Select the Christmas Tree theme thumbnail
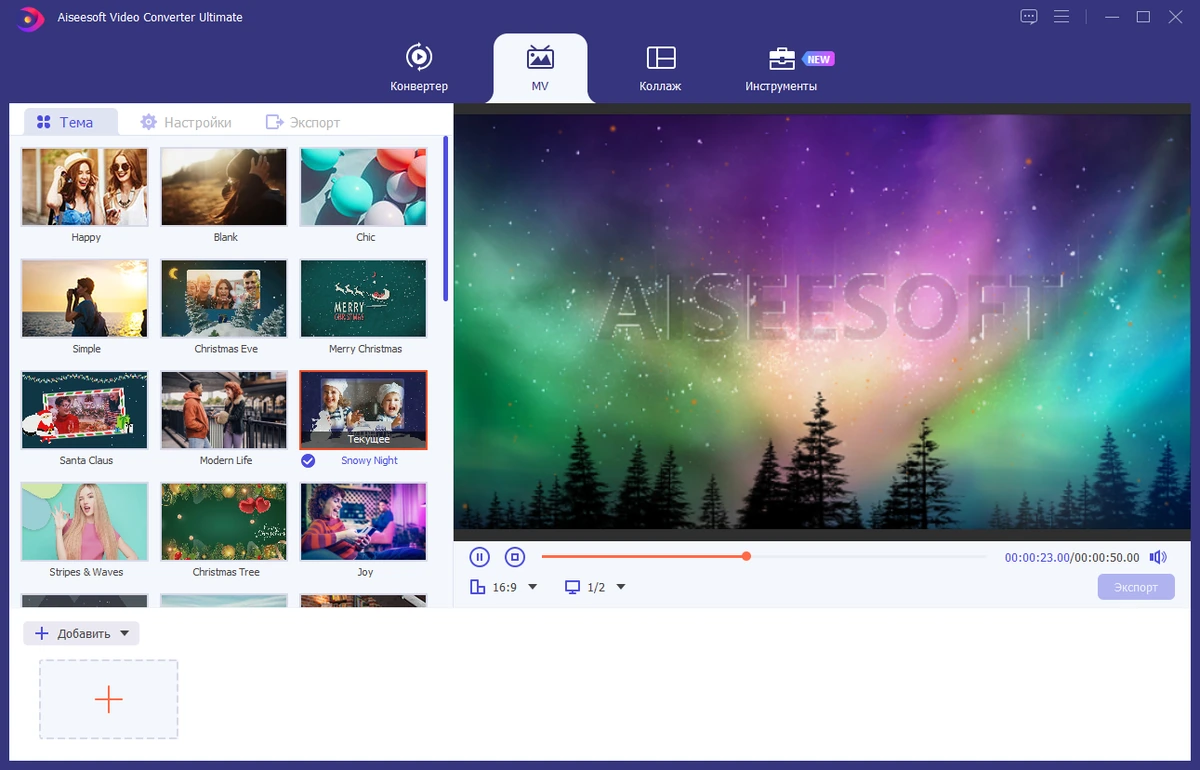1200x770 pixels. pyautogui.click(x=224, y=522)
